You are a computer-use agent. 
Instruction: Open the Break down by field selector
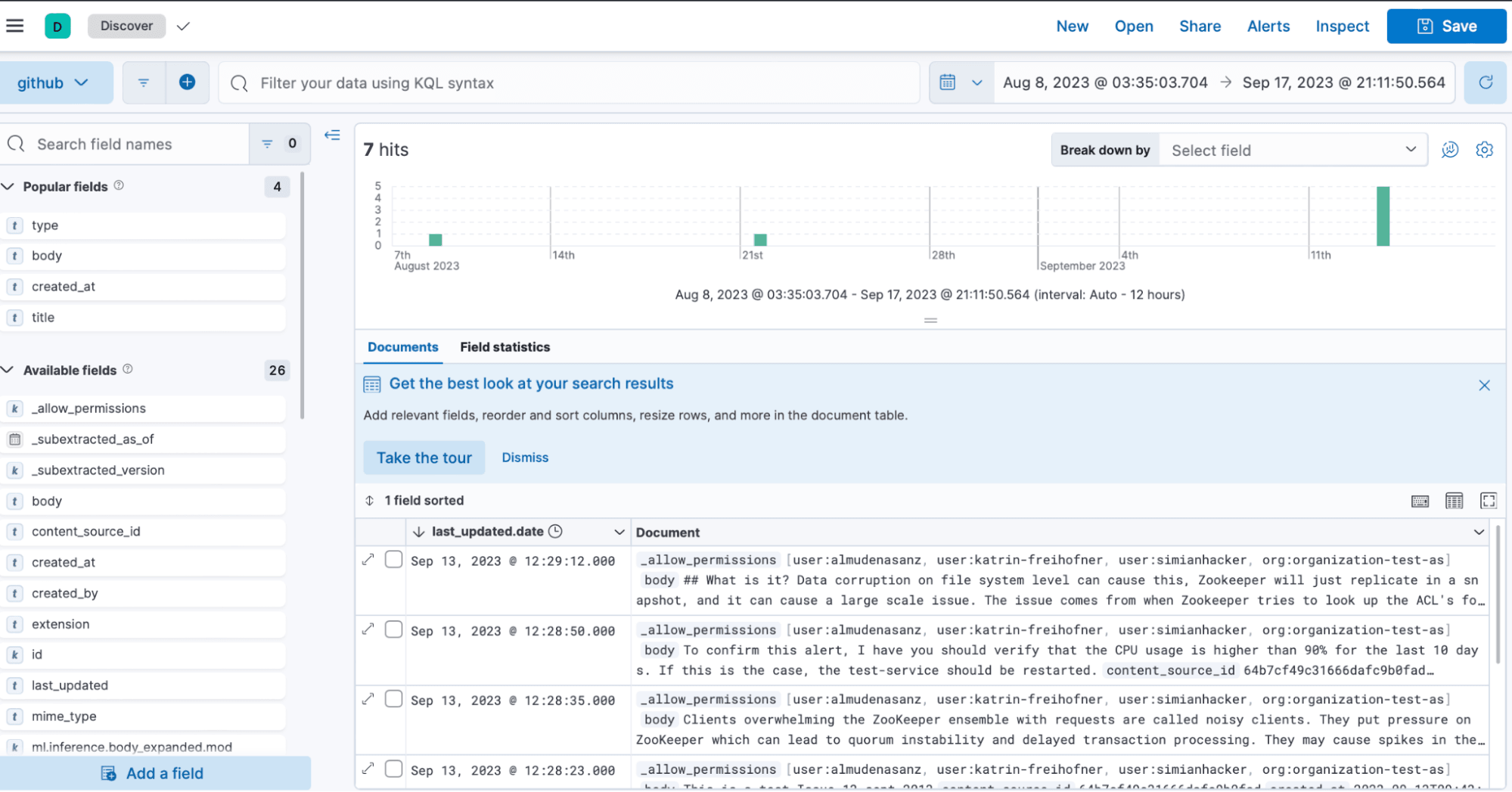1293,150
